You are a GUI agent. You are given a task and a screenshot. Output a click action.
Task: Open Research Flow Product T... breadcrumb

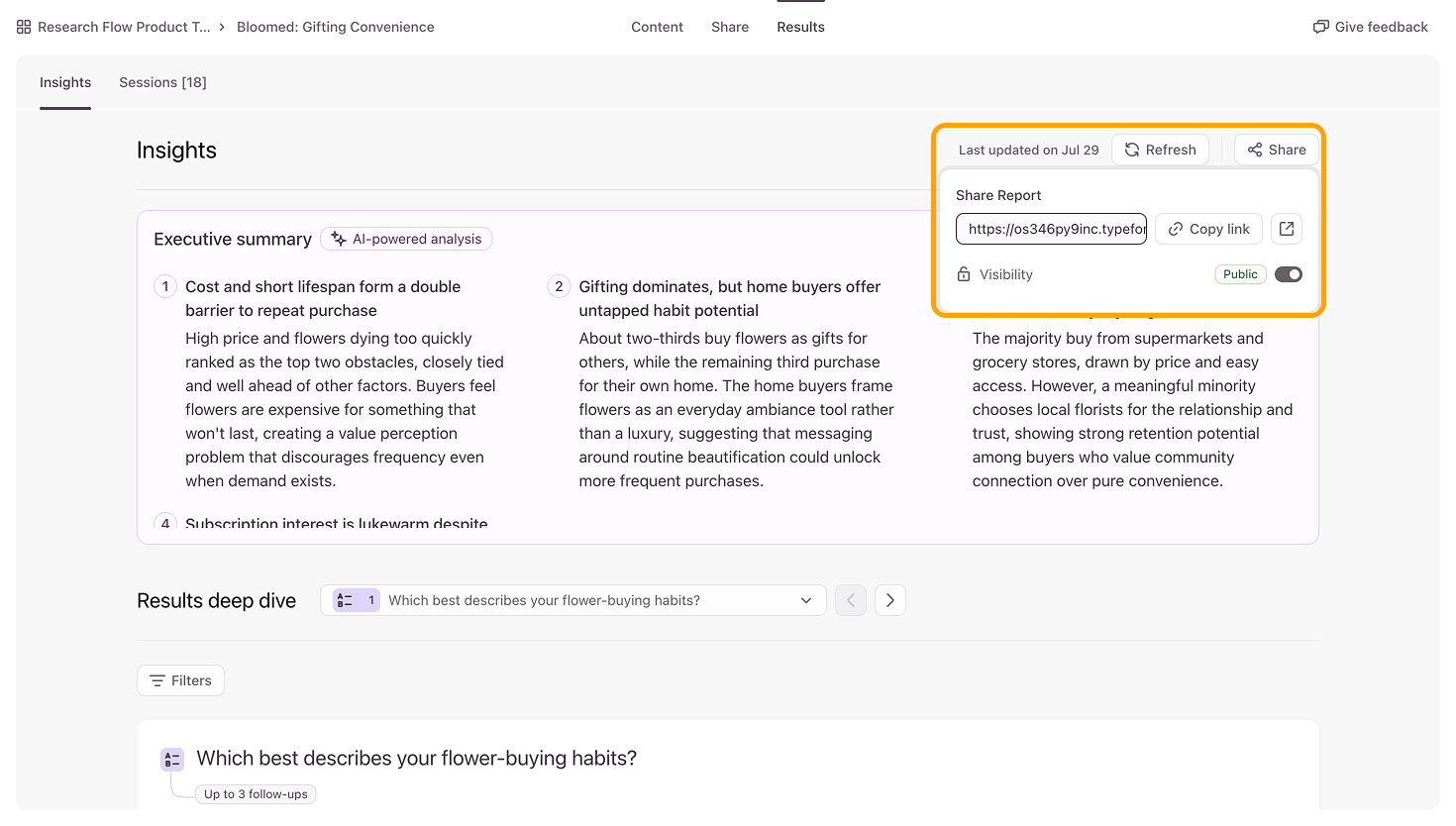(x=124, y=27)
